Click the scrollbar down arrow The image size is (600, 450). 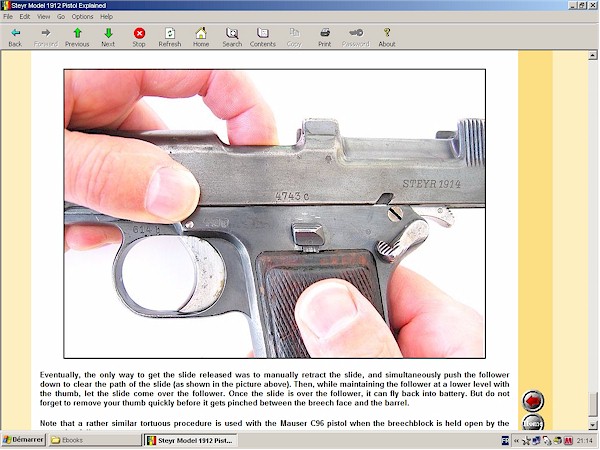[x=593, y=424]
